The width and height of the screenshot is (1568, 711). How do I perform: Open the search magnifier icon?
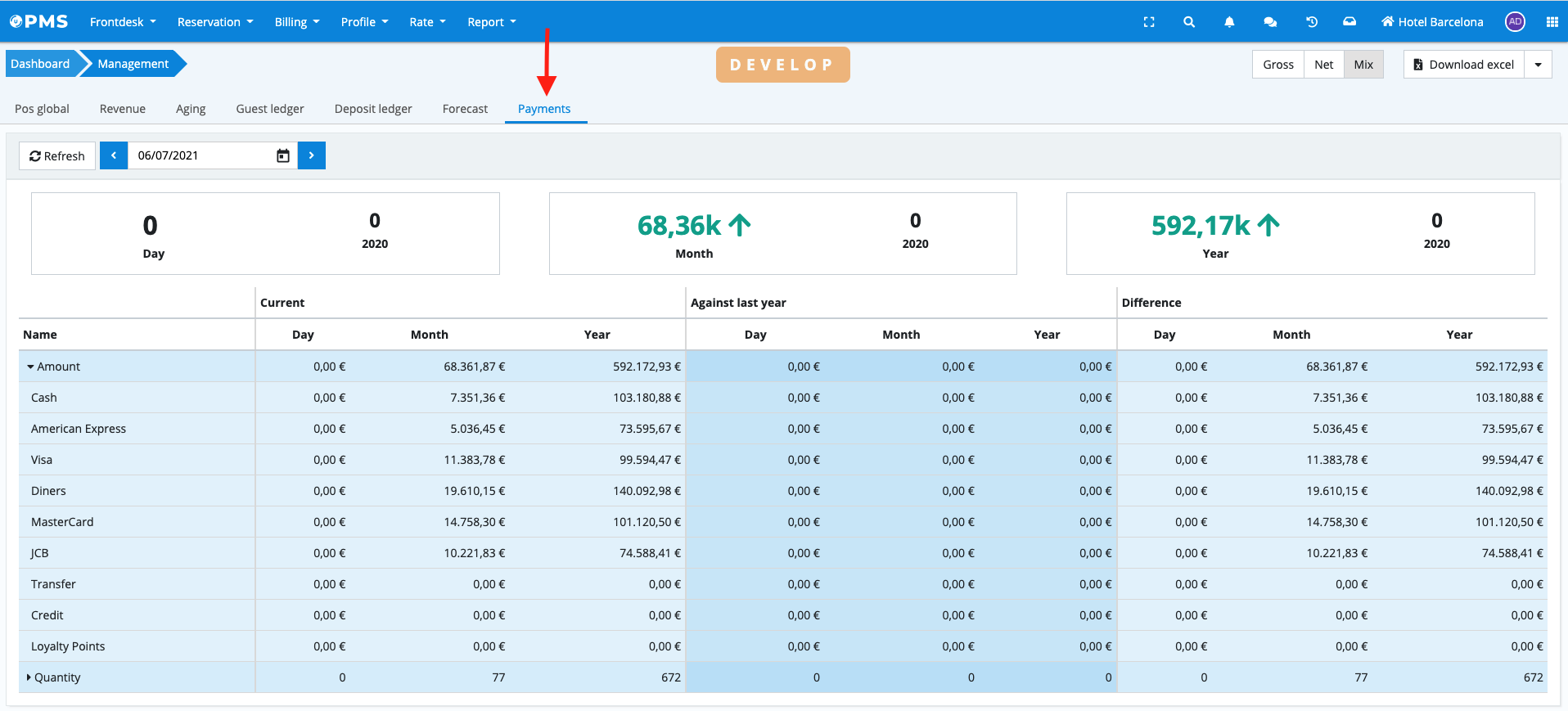1189,22
